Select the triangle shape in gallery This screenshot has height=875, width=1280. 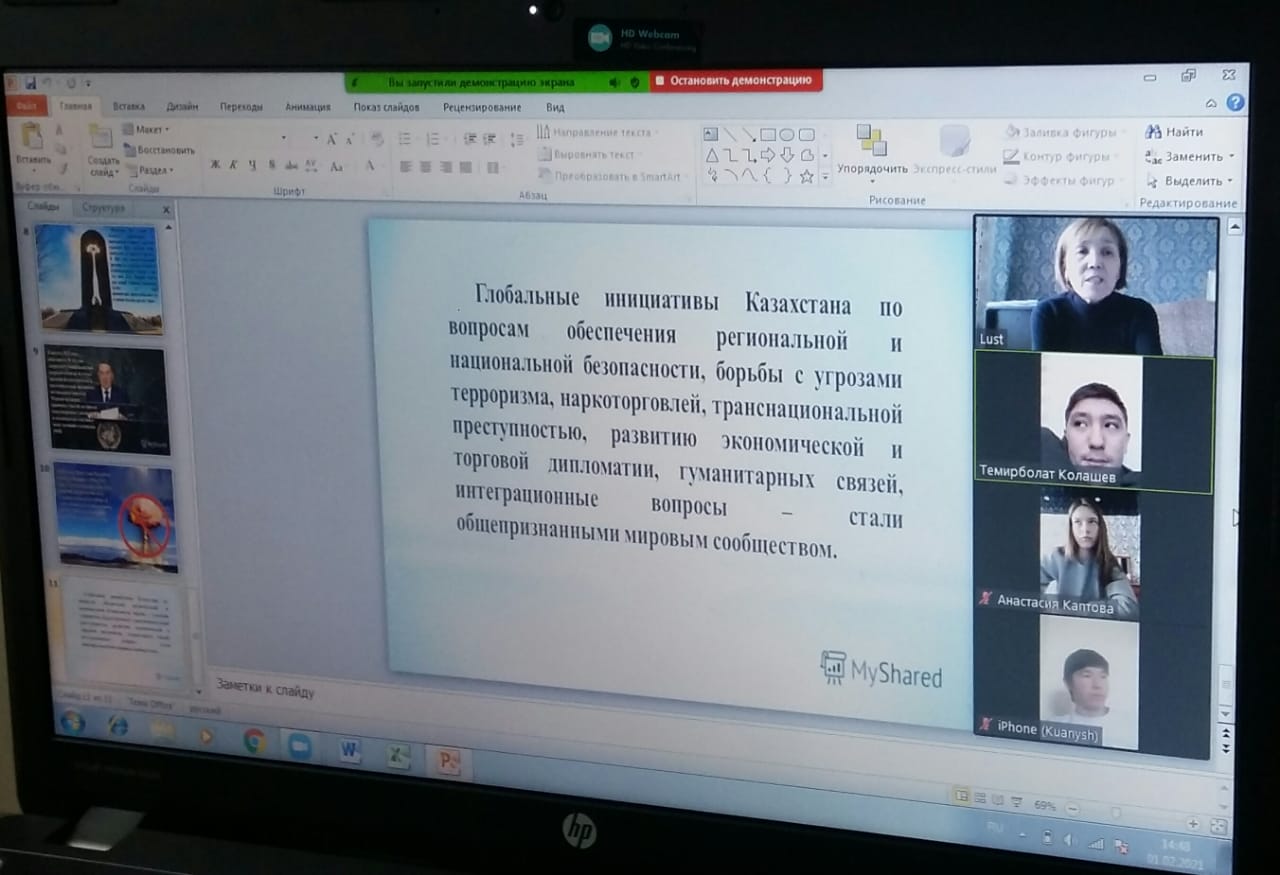[712, 155]
